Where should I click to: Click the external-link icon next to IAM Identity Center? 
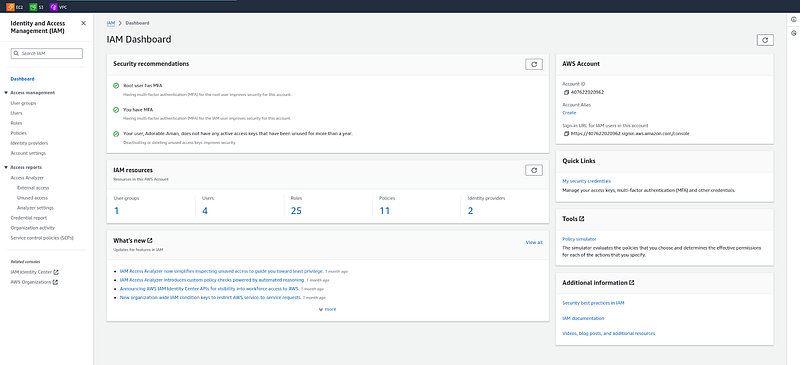(x=56, y=272)
